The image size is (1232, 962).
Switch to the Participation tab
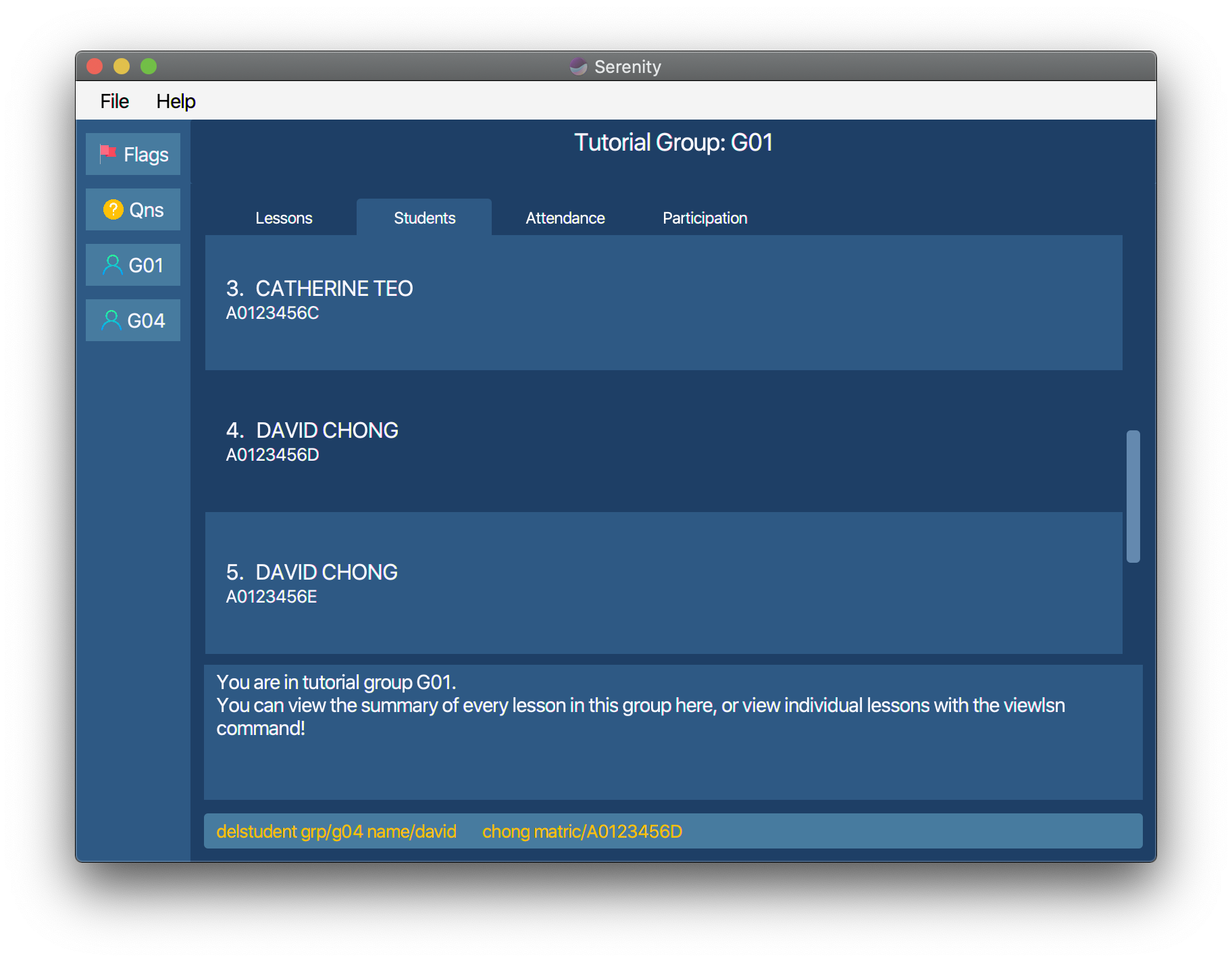704,218
